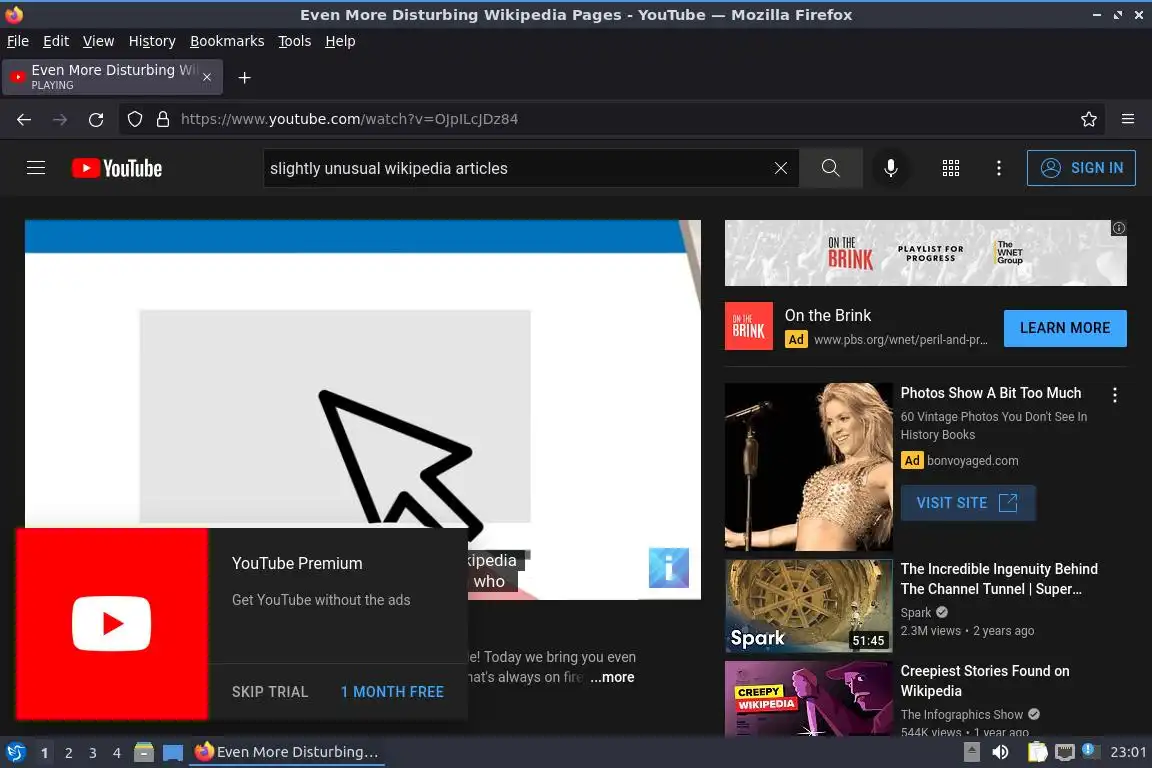Viewport: 1152px width, 768px height.
Task: Open the taskbar volume speaker icon
Action: coord(1000,752)
